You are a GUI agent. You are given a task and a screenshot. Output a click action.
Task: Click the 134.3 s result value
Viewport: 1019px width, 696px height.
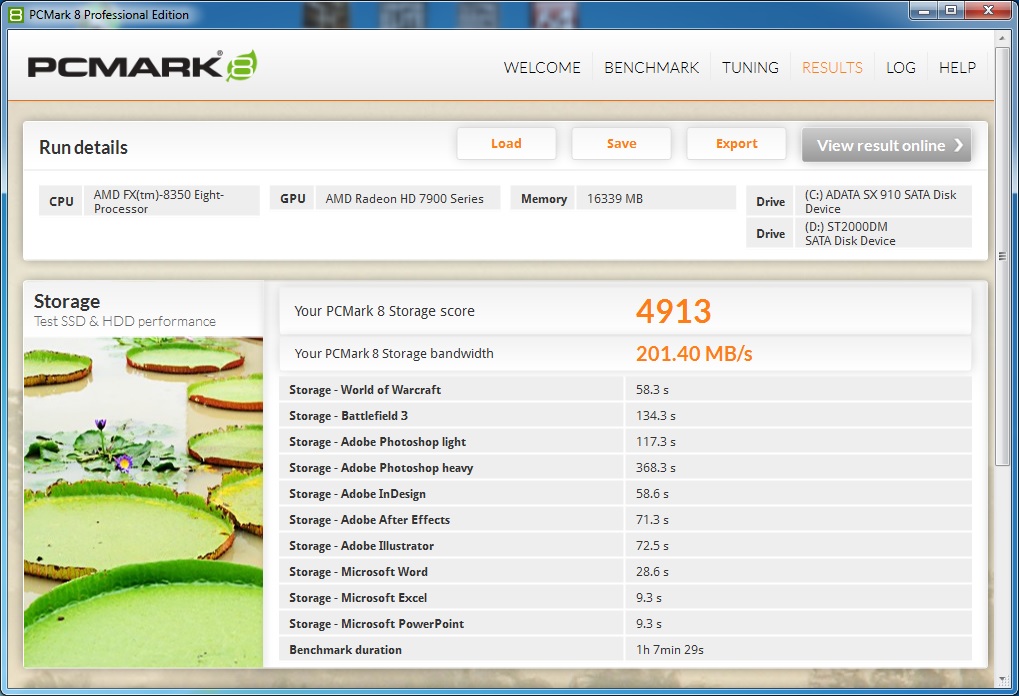[x=655, y=416]
